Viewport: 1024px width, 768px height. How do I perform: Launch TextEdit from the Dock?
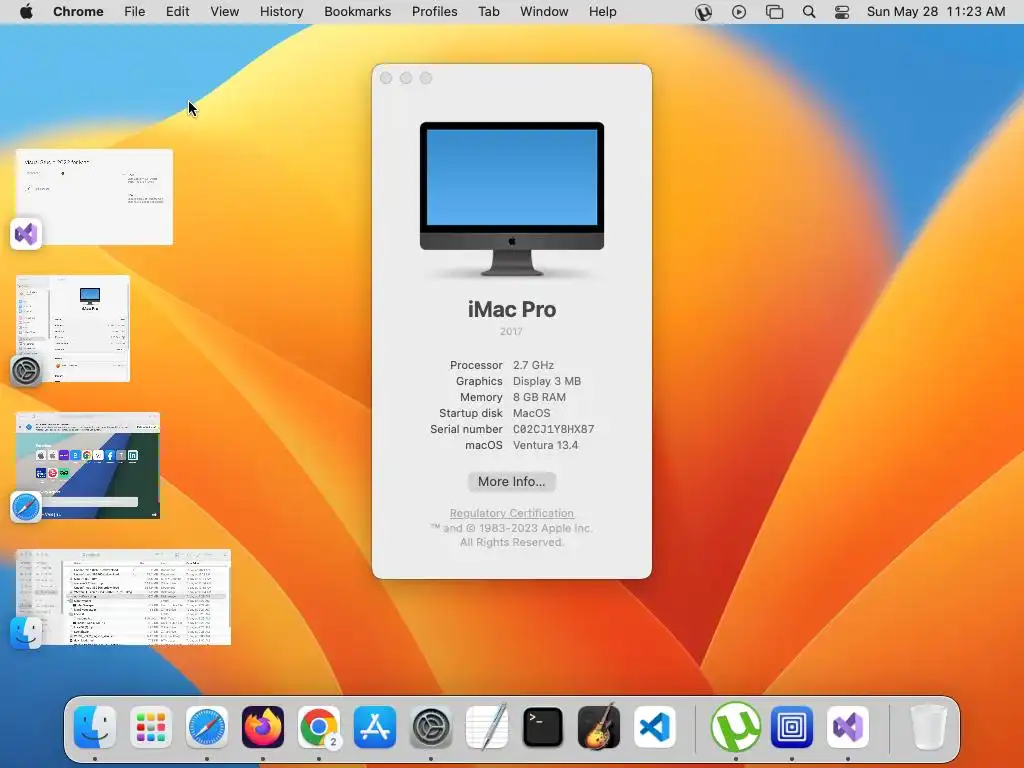click(487, 727)
